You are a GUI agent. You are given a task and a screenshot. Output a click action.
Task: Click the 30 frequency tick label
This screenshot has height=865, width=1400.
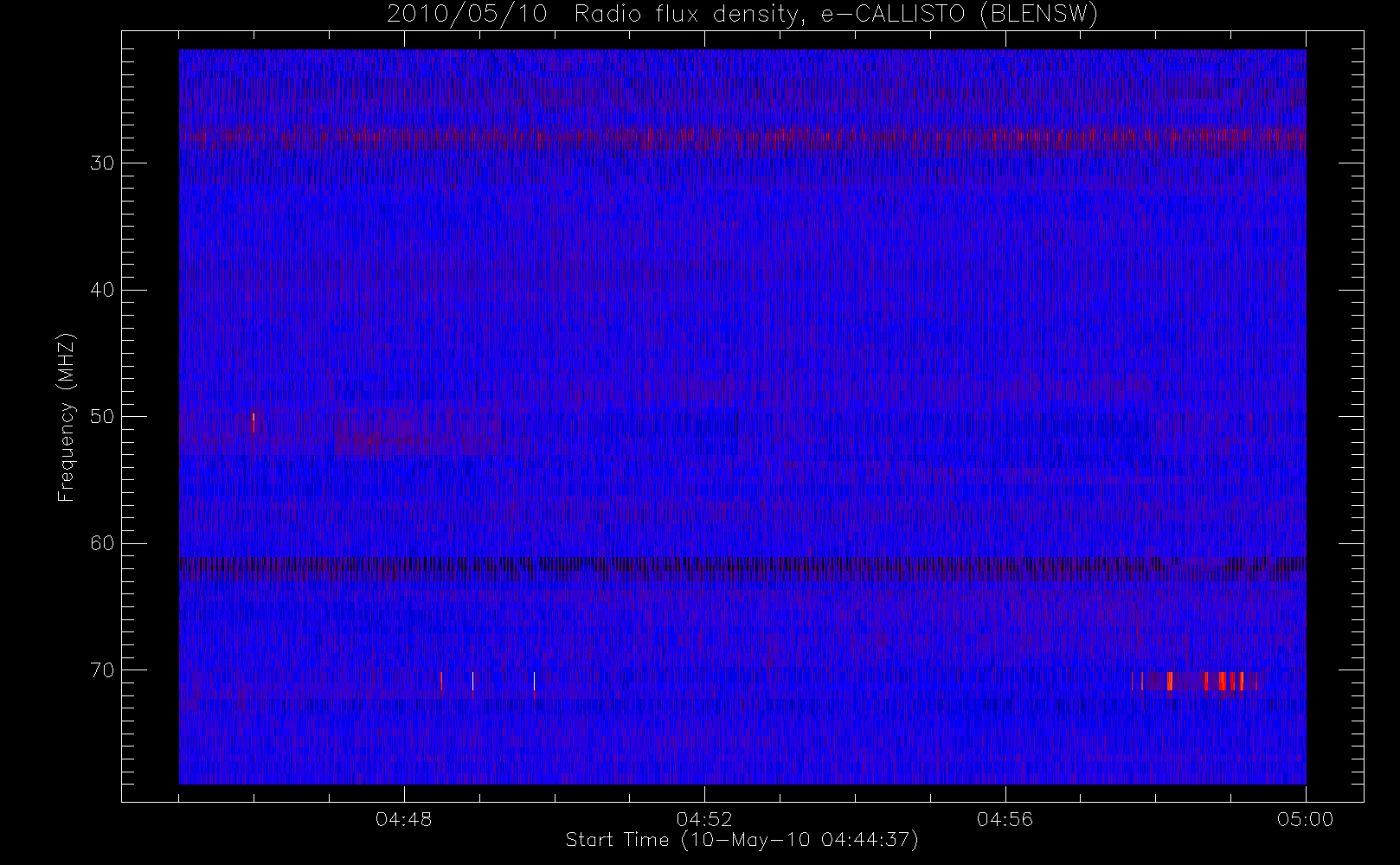[x=102, y=163]
